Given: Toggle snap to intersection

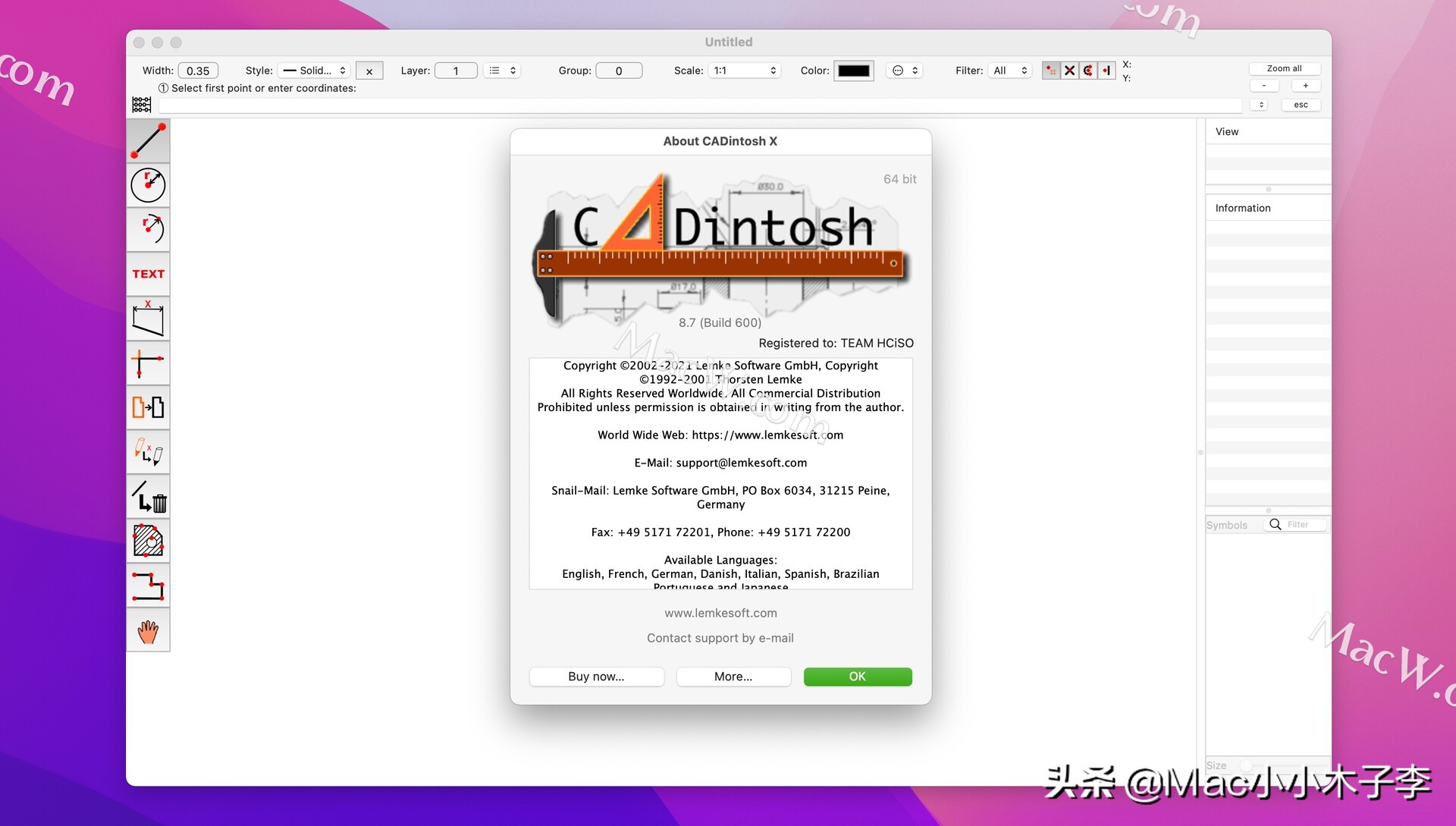Looking at the screenshot, I should (x=1070, y=71).
